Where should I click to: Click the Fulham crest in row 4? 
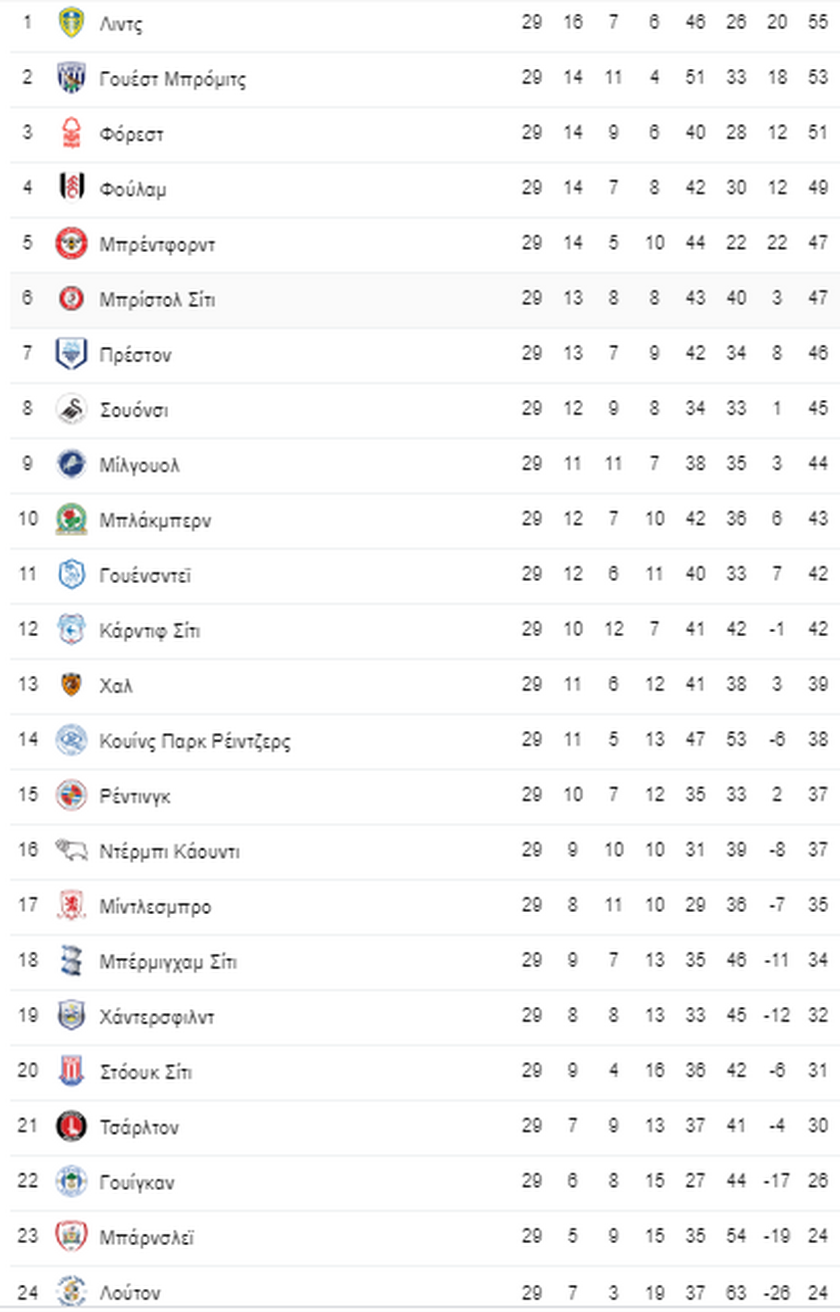pos(71,188)
